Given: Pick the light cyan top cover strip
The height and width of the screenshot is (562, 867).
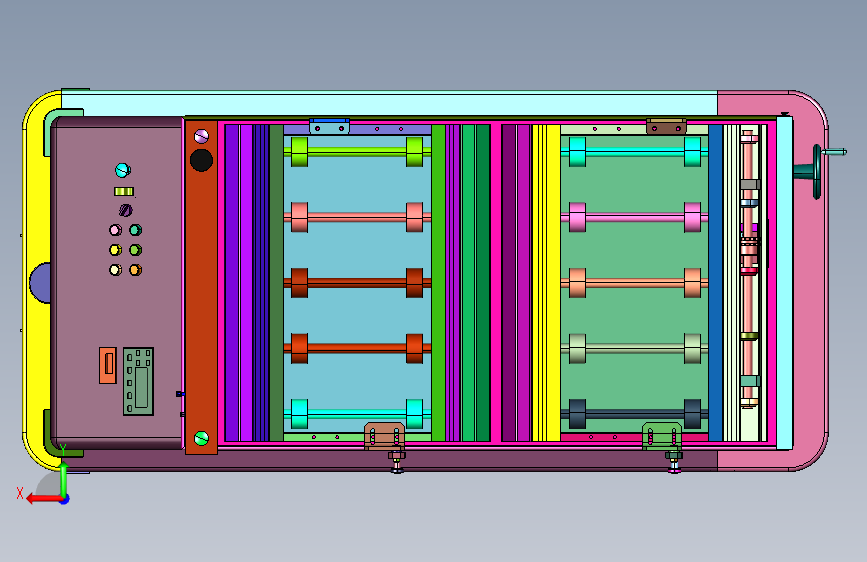Looking at the screenshot, I should click(x=389, y=104).
